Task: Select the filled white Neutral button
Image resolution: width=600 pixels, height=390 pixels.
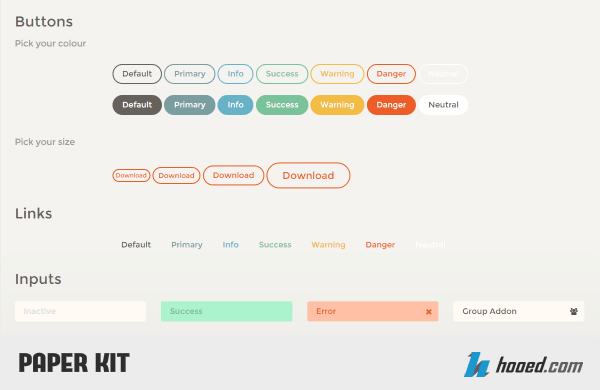Action: tap(443, 105)
